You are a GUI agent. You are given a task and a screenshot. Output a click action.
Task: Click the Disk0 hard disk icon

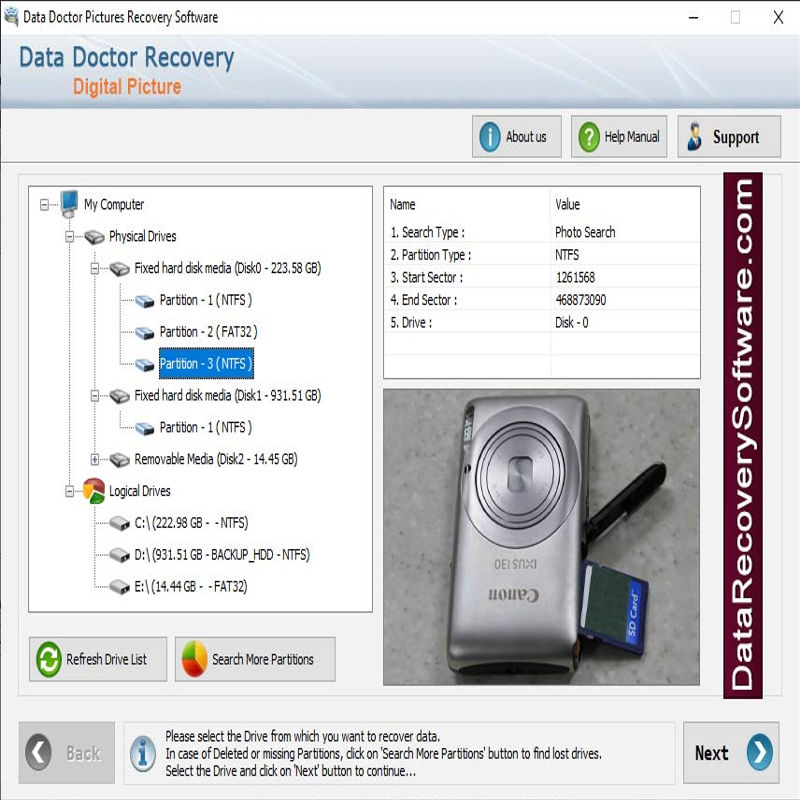pyautogui.click(x=119, y=268)
